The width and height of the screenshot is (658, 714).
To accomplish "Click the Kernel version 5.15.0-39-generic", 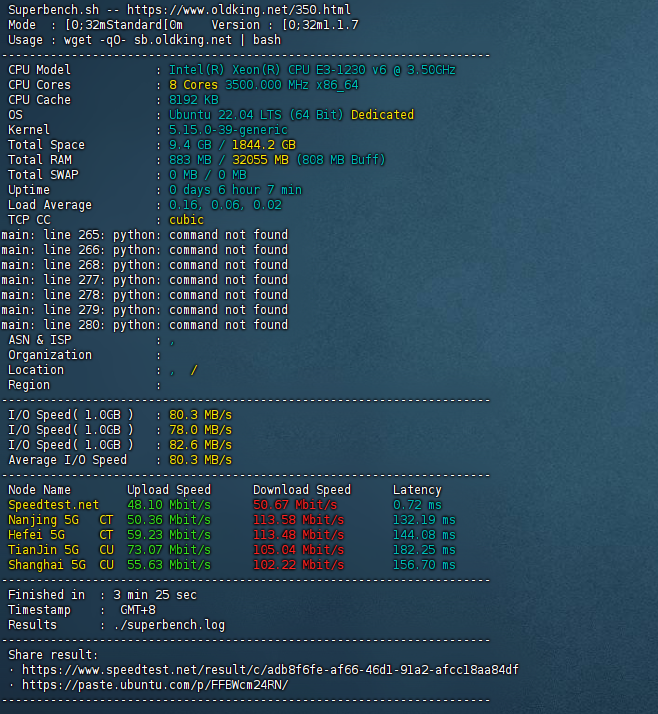I will pyautogui.click(x=228, y=130).
